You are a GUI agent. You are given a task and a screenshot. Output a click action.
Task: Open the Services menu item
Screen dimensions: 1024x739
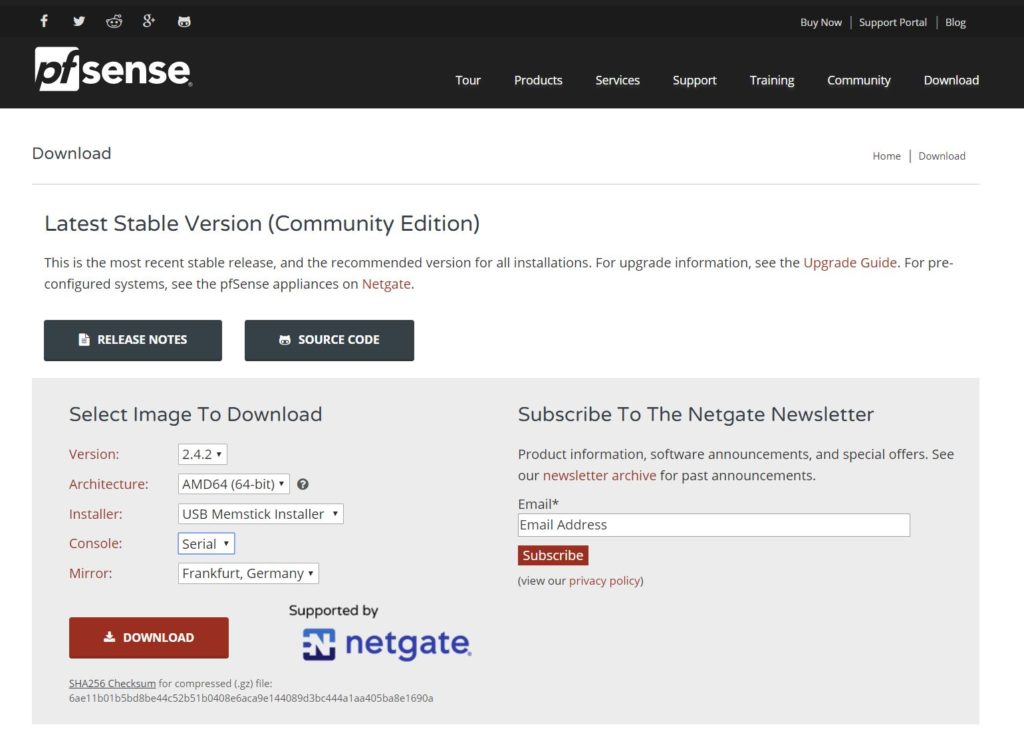pyautogui.click(x=617, y=80)
